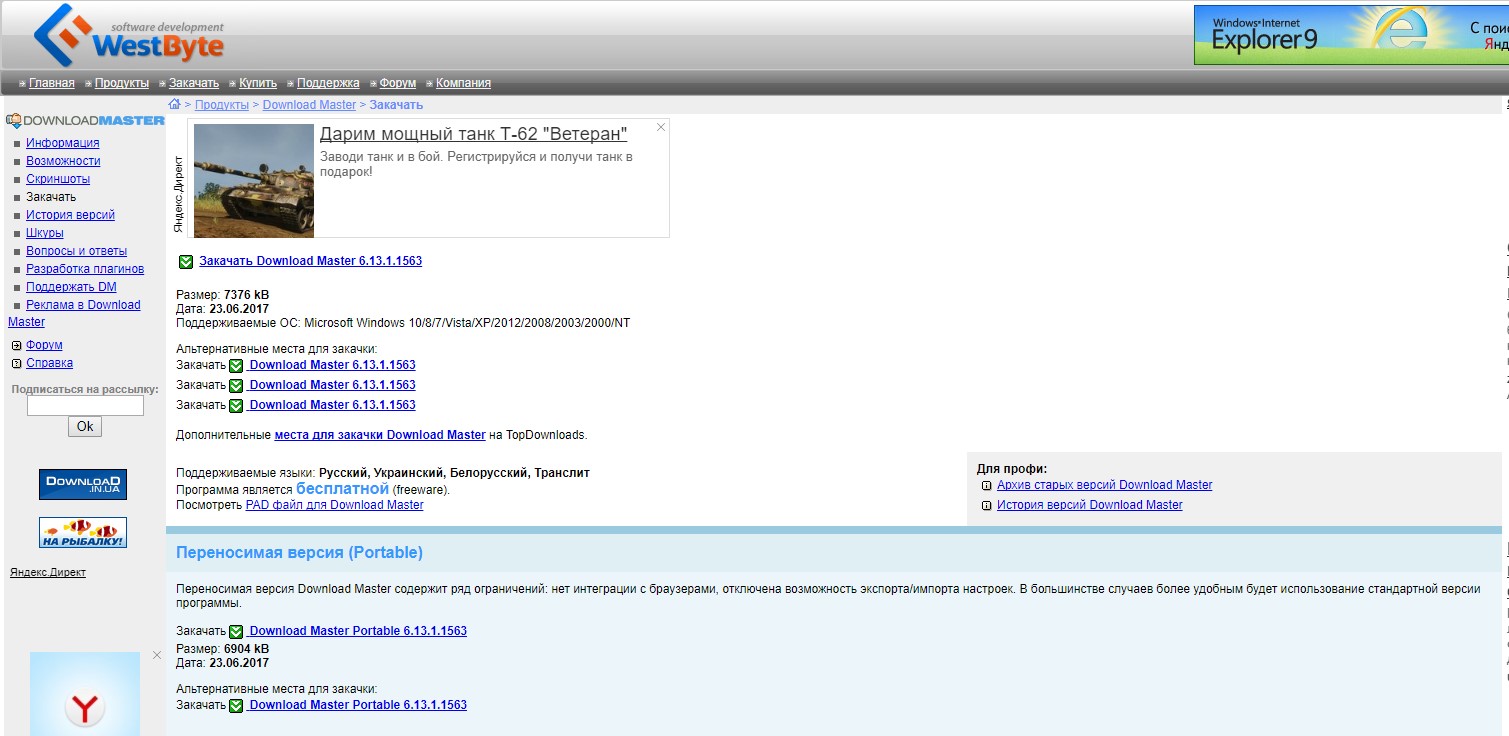Open Возможности in the sidebar
The image size is (1509, 736).
63,161
